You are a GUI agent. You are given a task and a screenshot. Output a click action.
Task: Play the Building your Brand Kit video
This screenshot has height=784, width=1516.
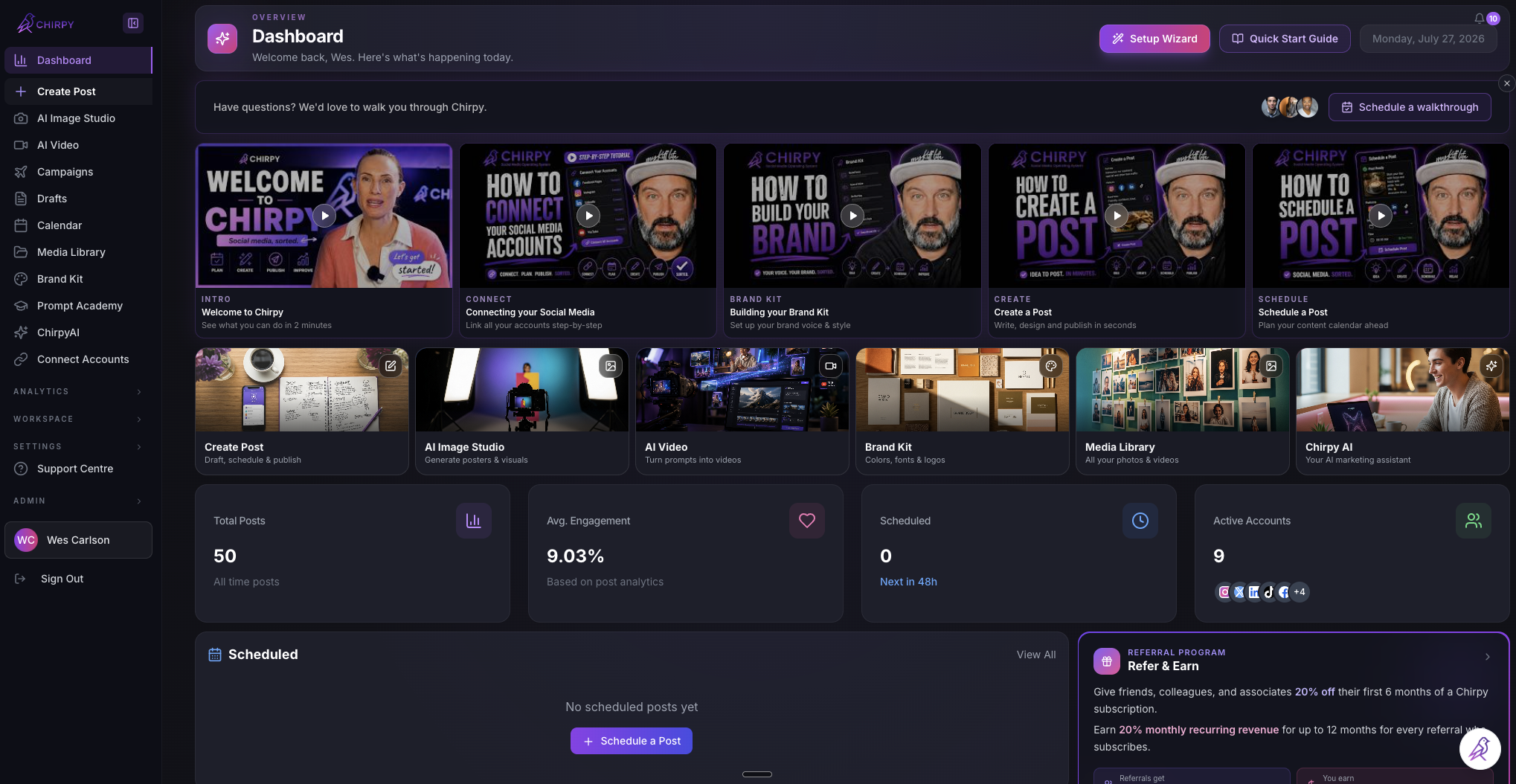click(852, 216)
